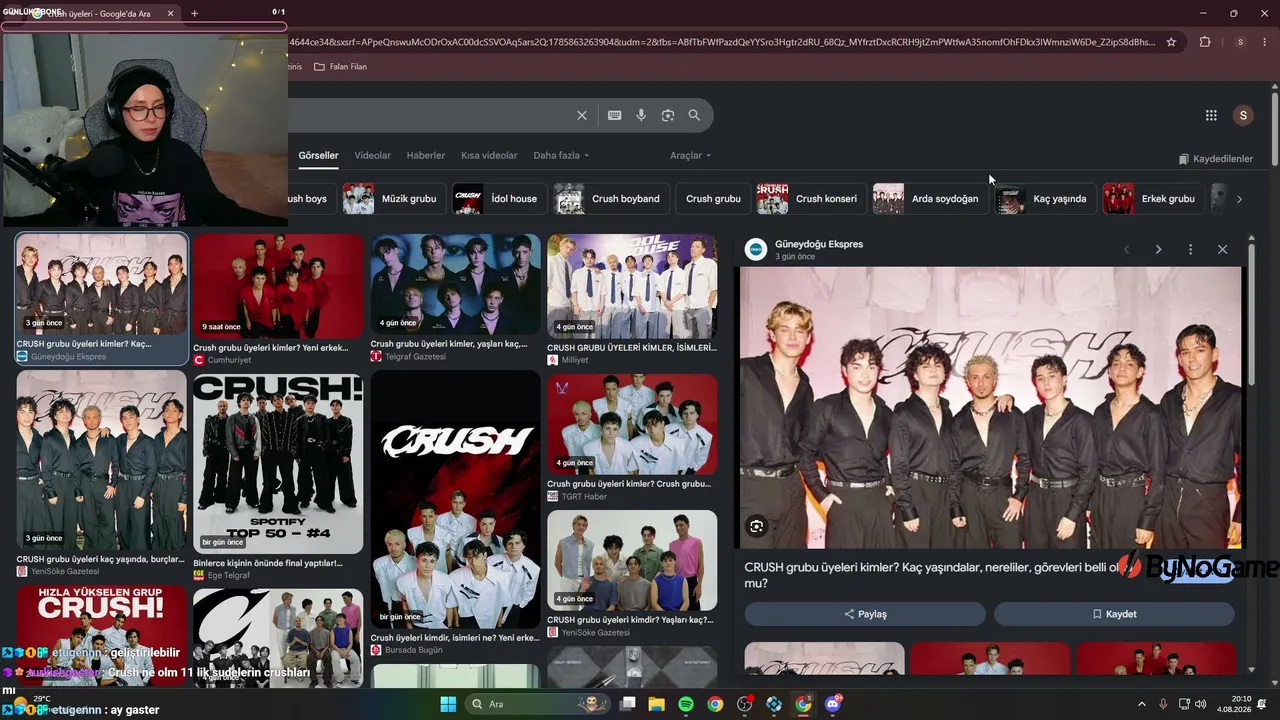Open the Chrome extensions puzzle icon
This screenshot has width=1280, height=720.
[1205, 42]
